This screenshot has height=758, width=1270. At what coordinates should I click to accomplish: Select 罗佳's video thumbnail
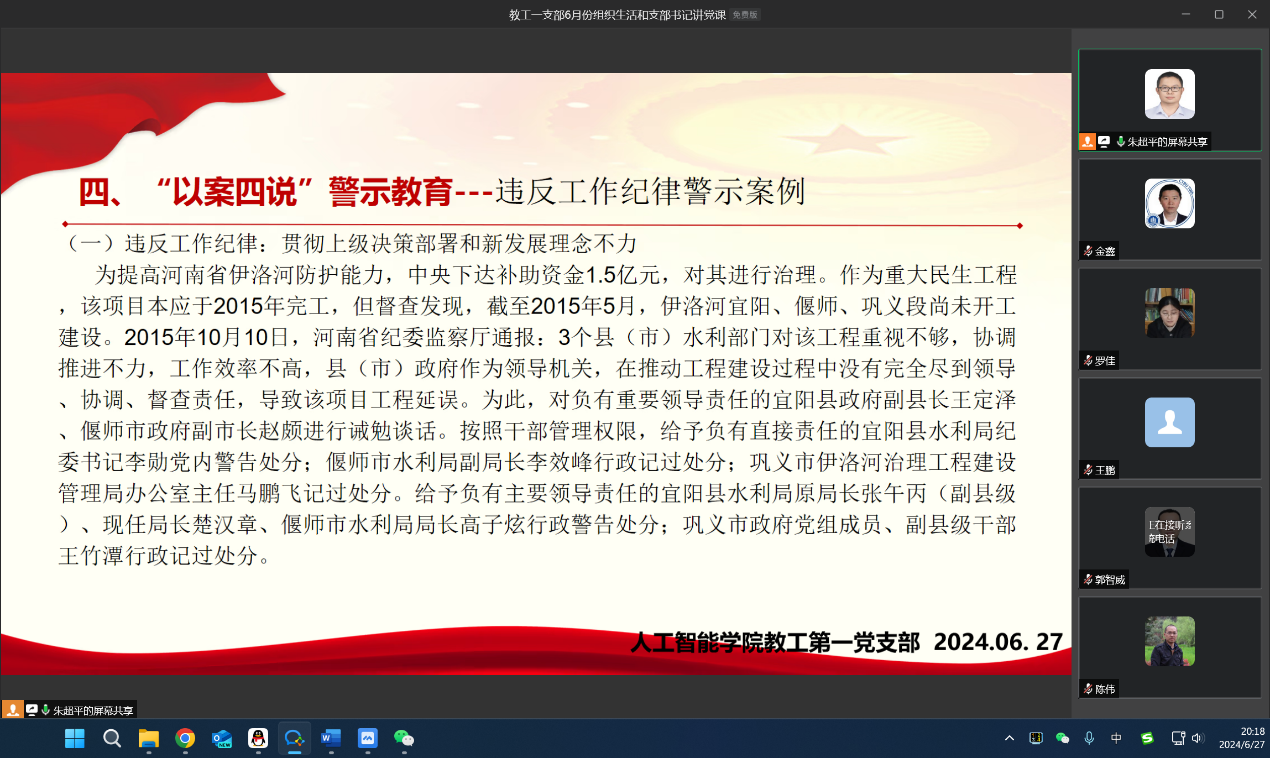point(1169,314)
